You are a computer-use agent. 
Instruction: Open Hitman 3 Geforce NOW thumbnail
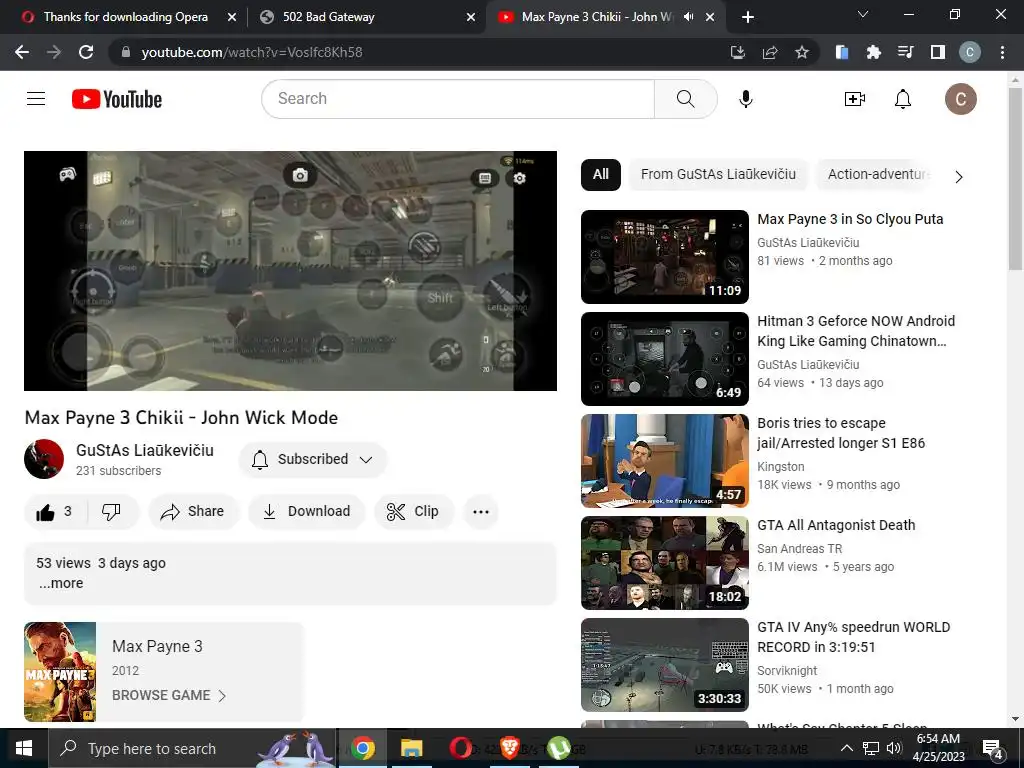point(665,359)
